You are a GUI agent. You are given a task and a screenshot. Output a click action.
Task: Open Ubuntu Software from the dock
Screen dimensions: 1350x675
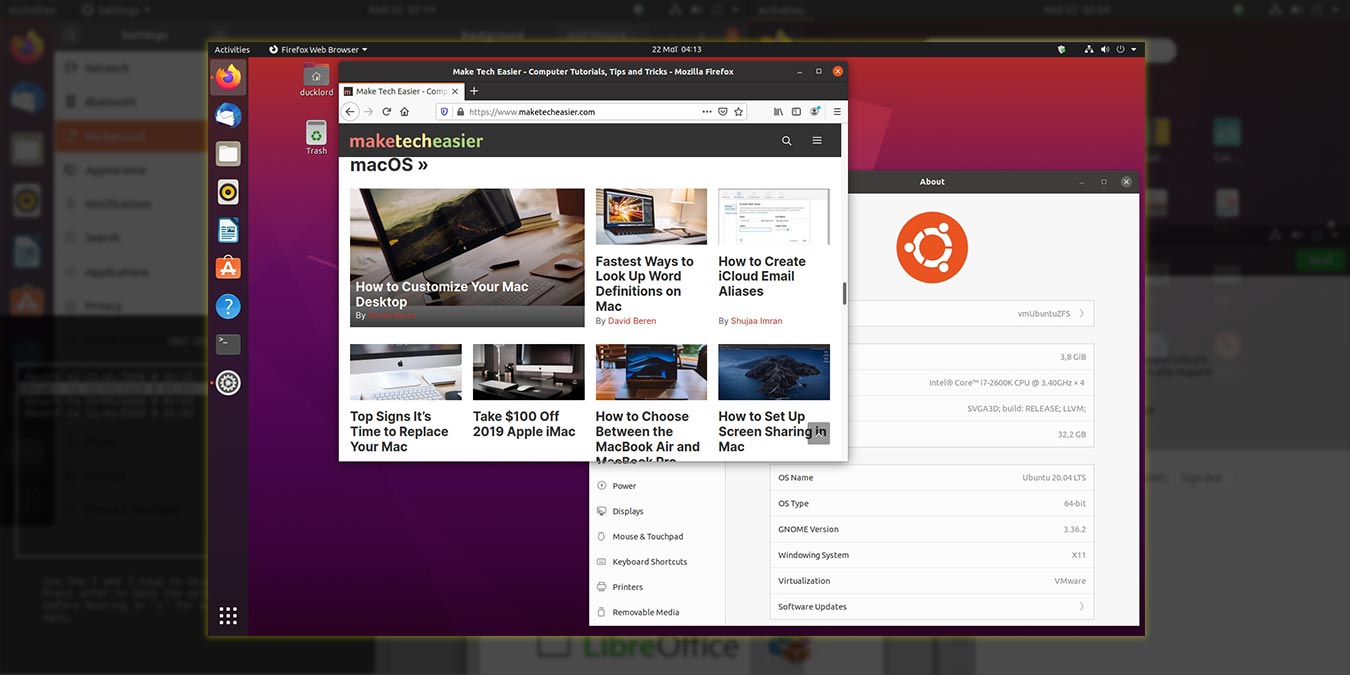[227, 267]
